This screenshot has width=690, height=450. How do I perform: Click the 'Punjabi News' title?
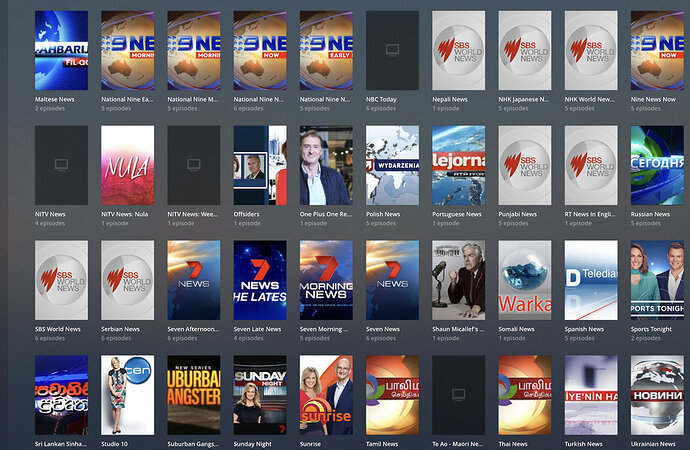click(518, 214)
